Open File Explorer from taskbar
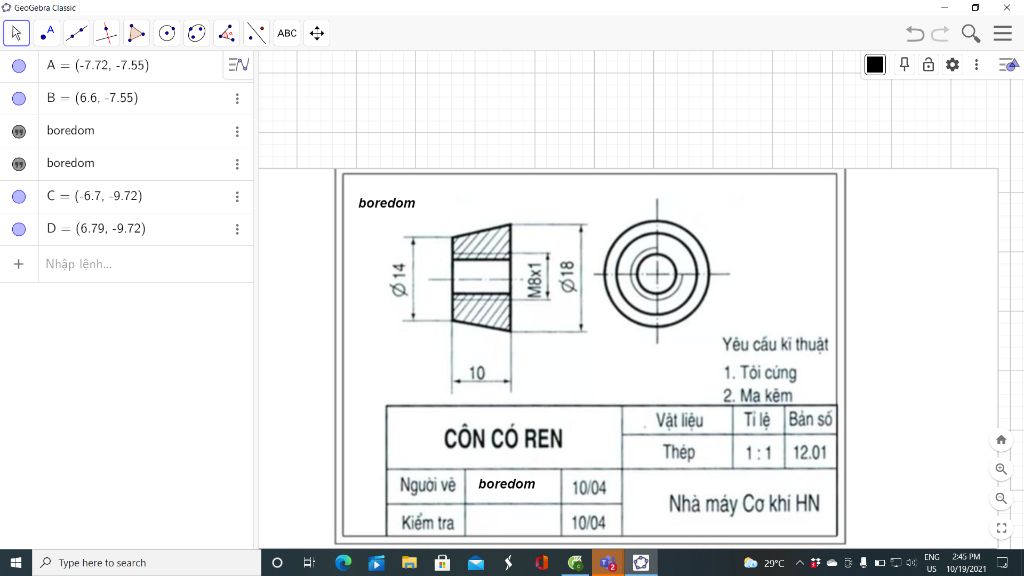This screenshot has width=1024, height=576. point(409,562)
